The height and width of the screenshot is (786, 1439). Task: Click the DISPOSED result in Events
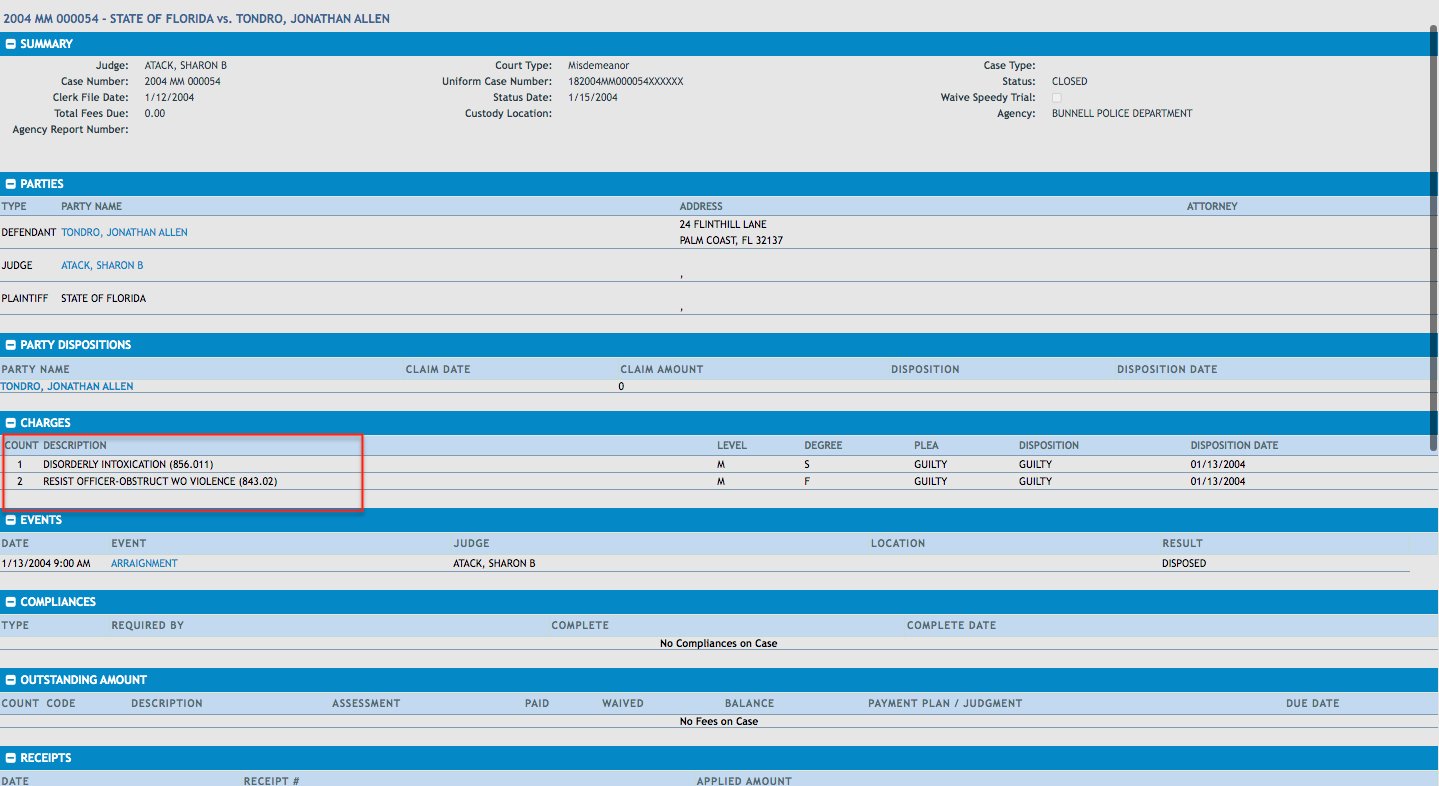coord(1184,563)
